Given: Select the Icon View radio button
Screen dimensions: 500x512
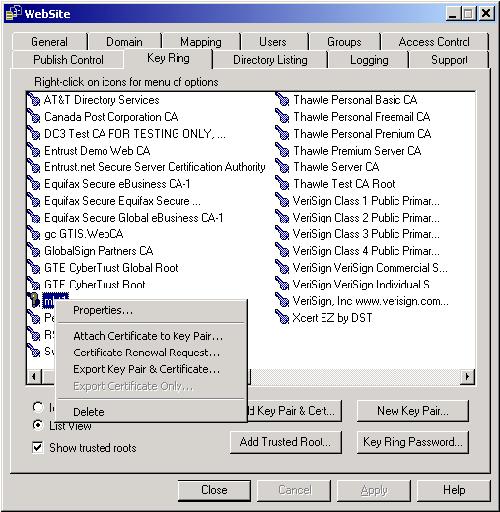Looking at the screenshot, I should pos(38,407).
